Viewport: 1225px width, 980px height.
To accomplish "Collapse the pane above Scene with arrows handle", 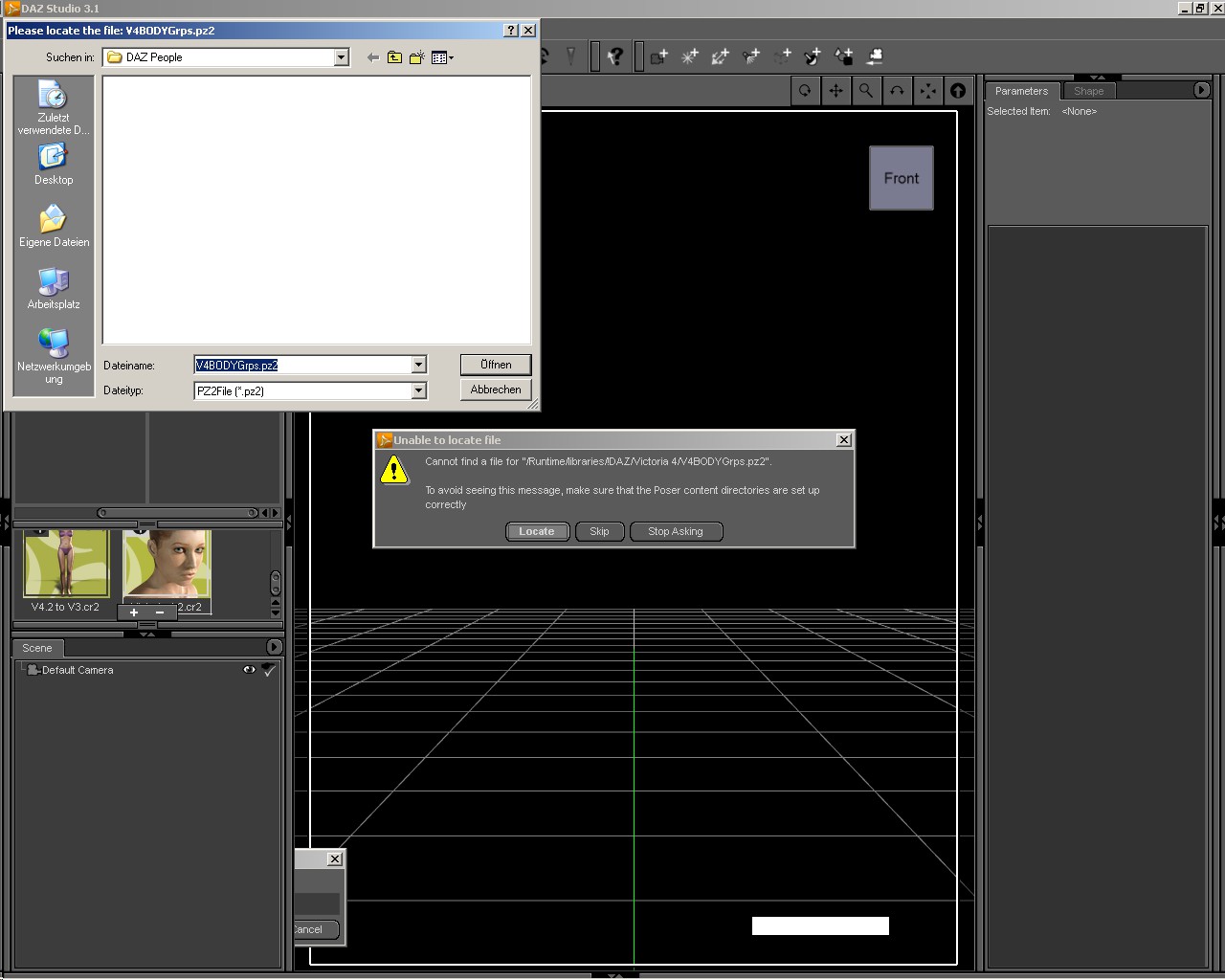I will coord(147,634).
